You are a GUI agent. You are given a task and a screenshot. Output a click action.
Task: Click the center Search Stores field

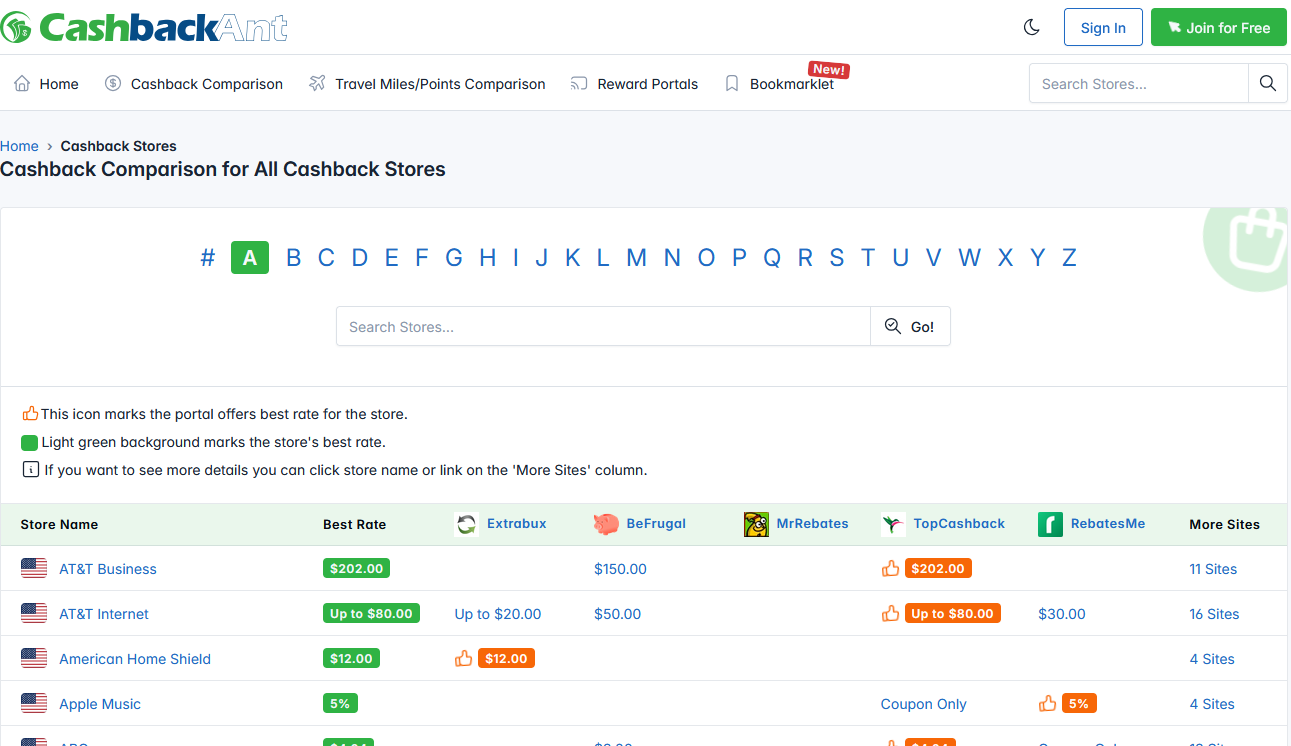pyautogui.click(x=603, y=326)
